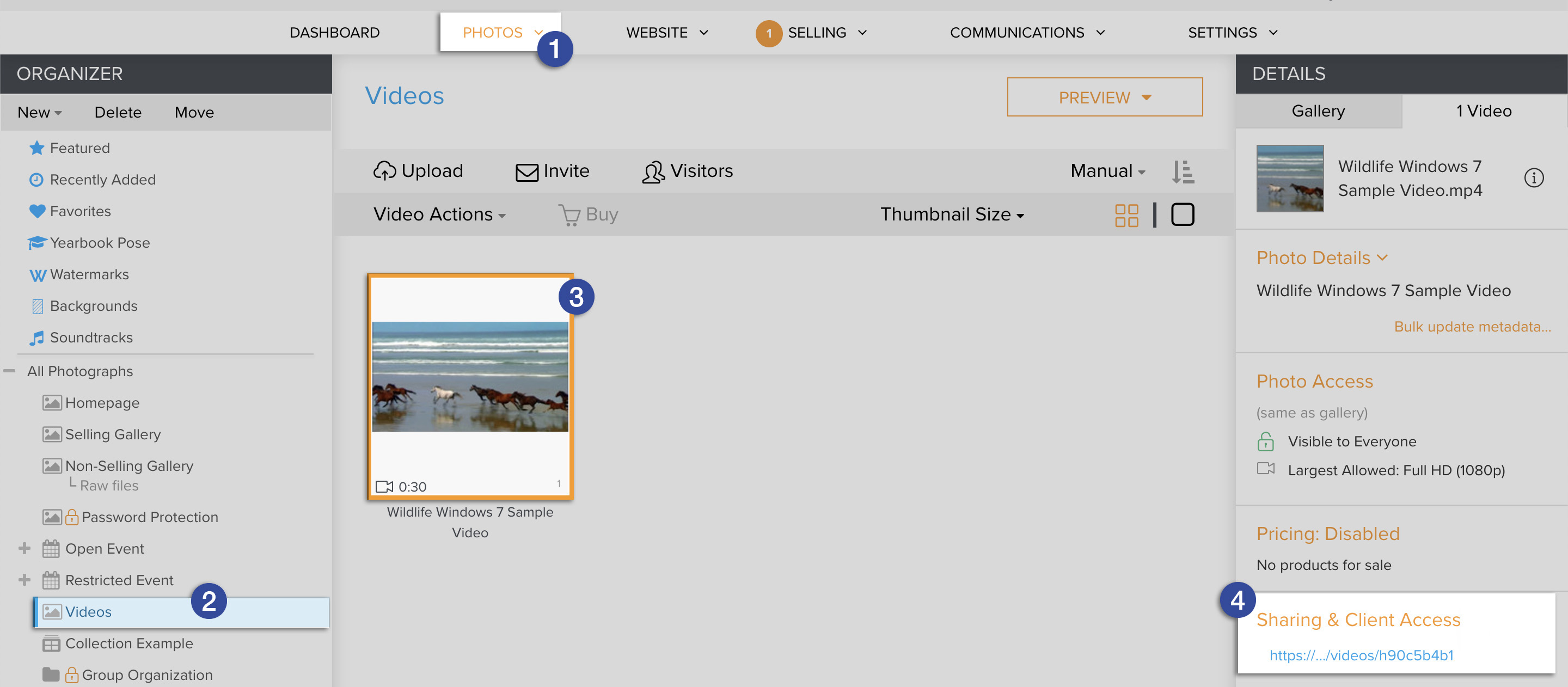Click the Group Organization folder icon
This screenshot has height=687, width=1568.
pyautogui.click(x=51, y=674)
